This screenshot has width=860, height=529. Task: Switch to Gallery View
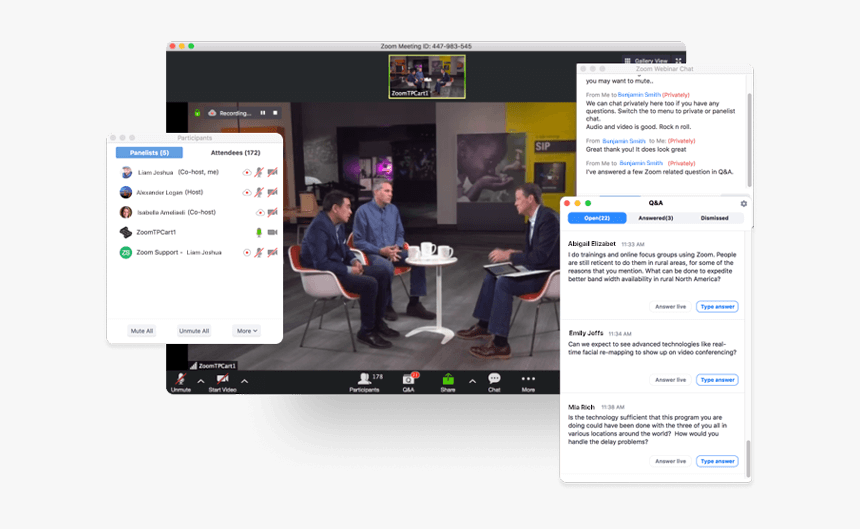(646, 61)
